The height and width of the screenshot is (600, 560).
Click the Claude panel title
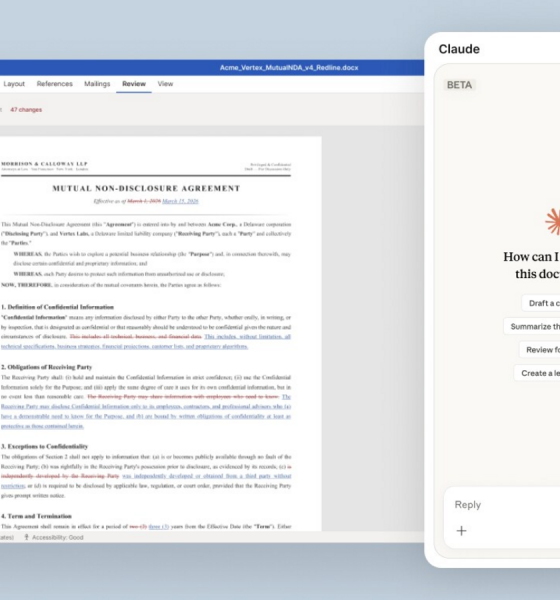point(459,49)
